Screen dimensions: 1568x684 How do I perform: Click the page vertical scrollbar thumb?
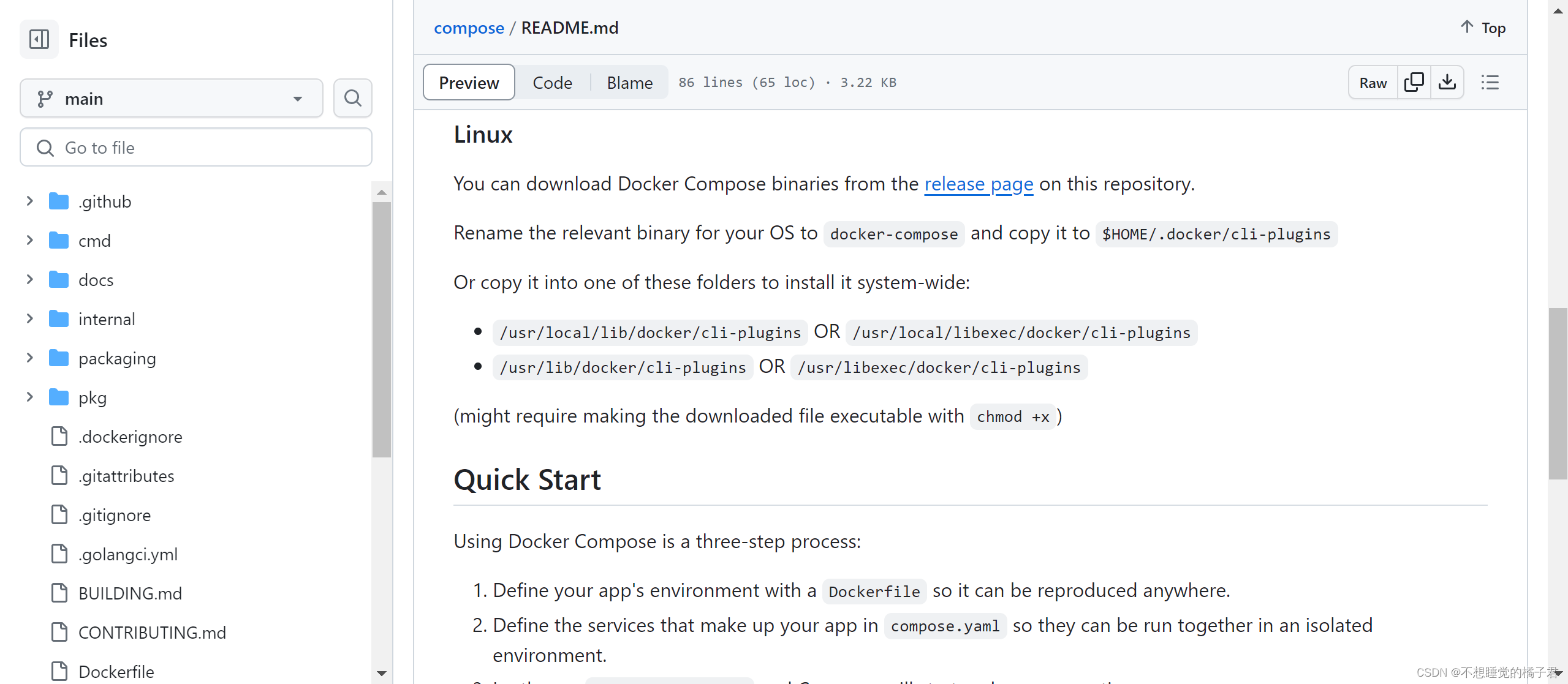tap(1558, 394)
